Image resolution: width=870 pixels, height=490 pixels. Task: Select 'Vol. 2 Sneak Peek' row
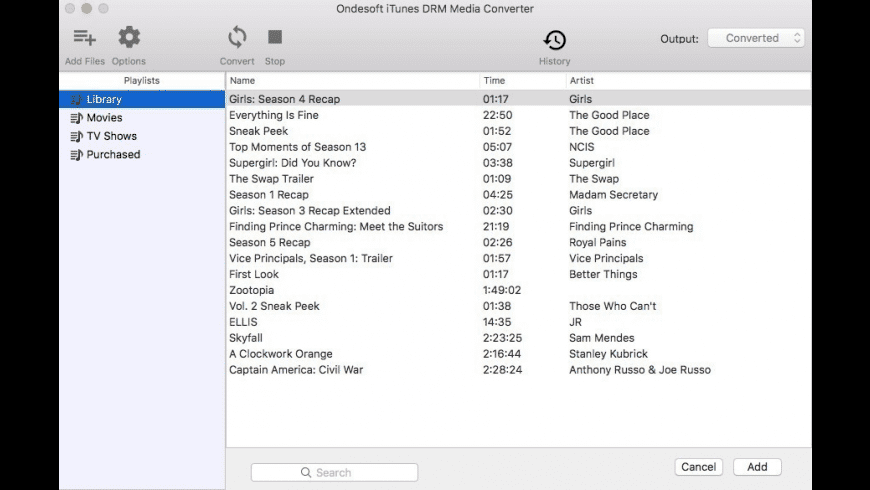[519, 306]
